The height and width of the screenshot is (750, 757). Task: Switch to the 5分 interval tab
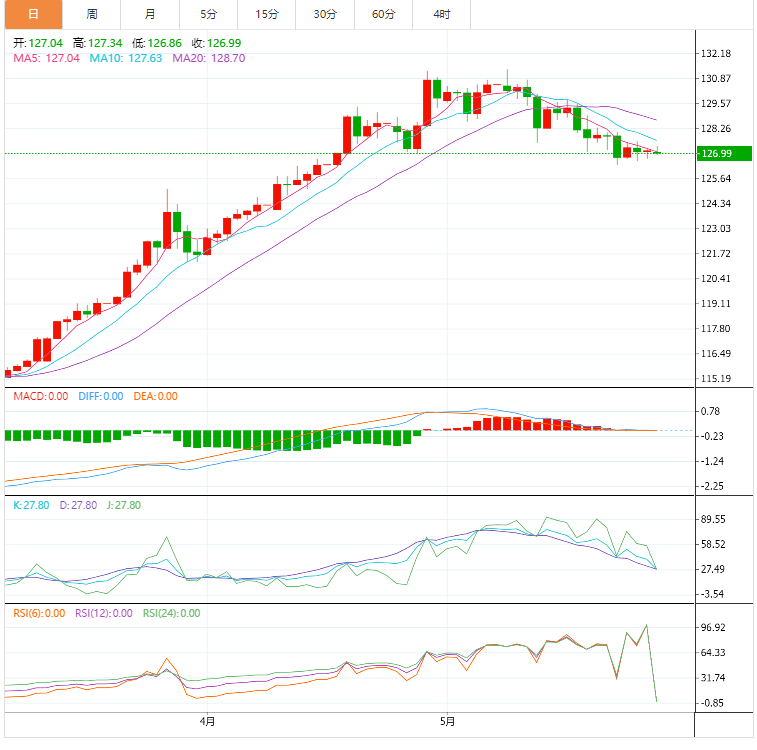[208, 14]
